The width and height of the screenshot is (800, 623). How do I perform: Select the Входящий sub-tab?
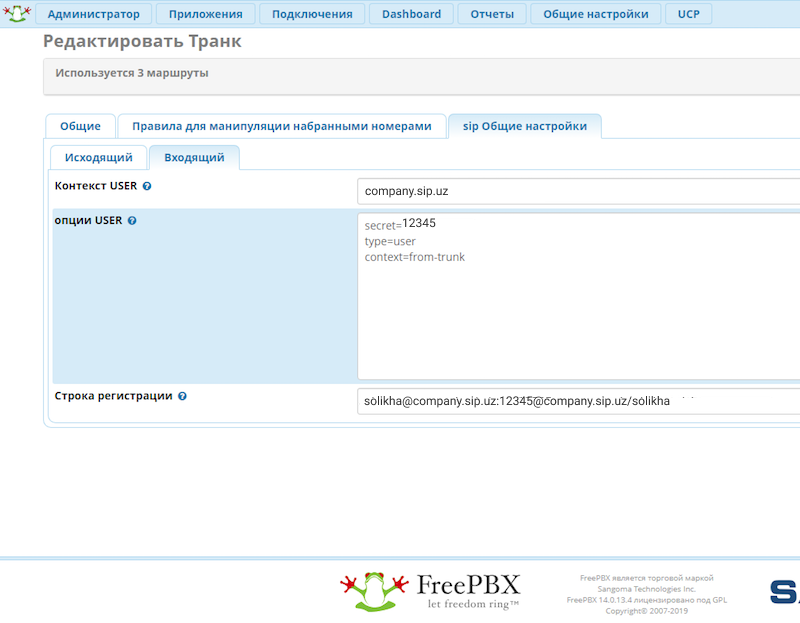point(194,157)
